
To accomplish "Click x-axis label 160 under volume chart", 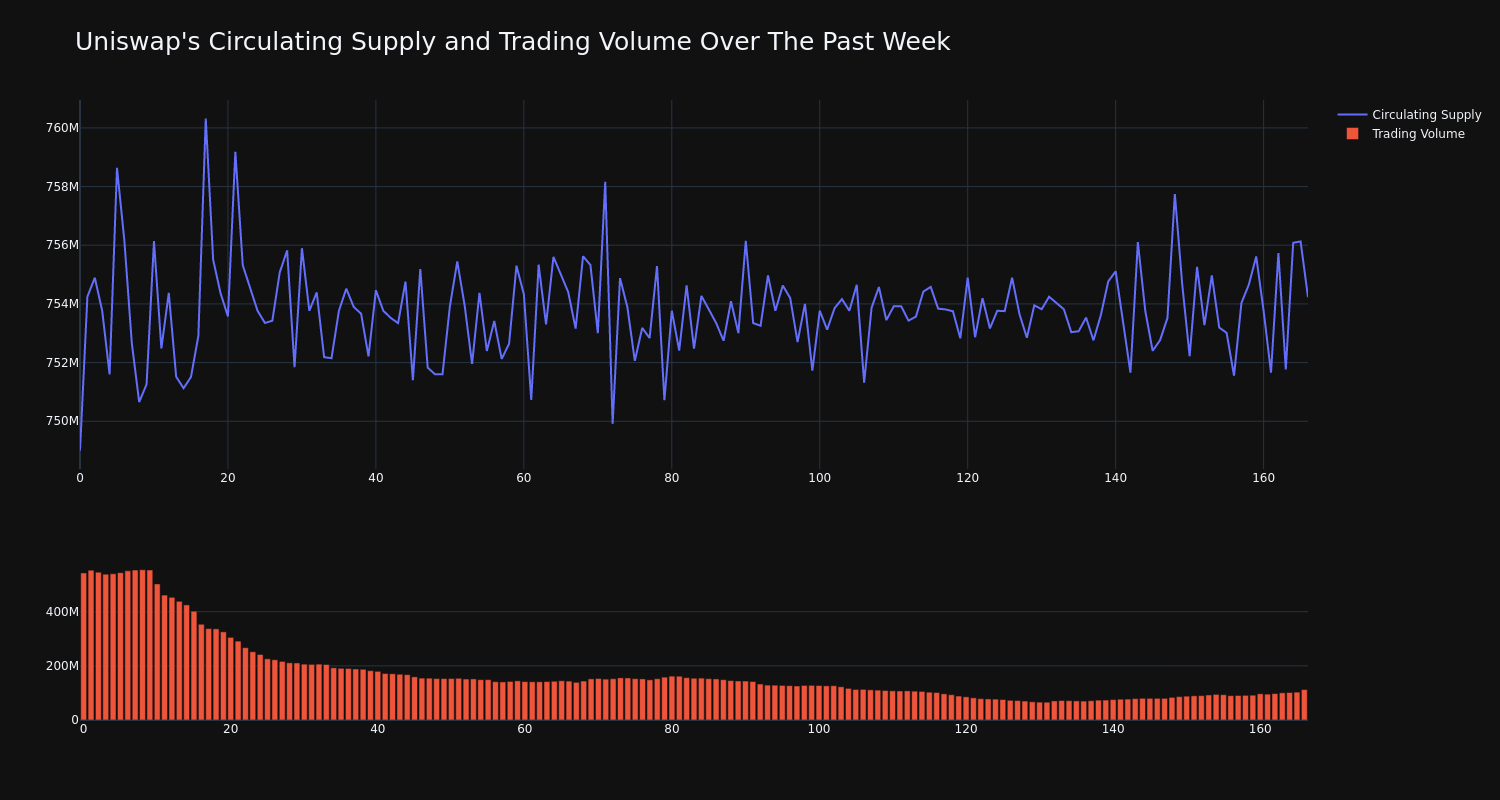I will 1260,729.
